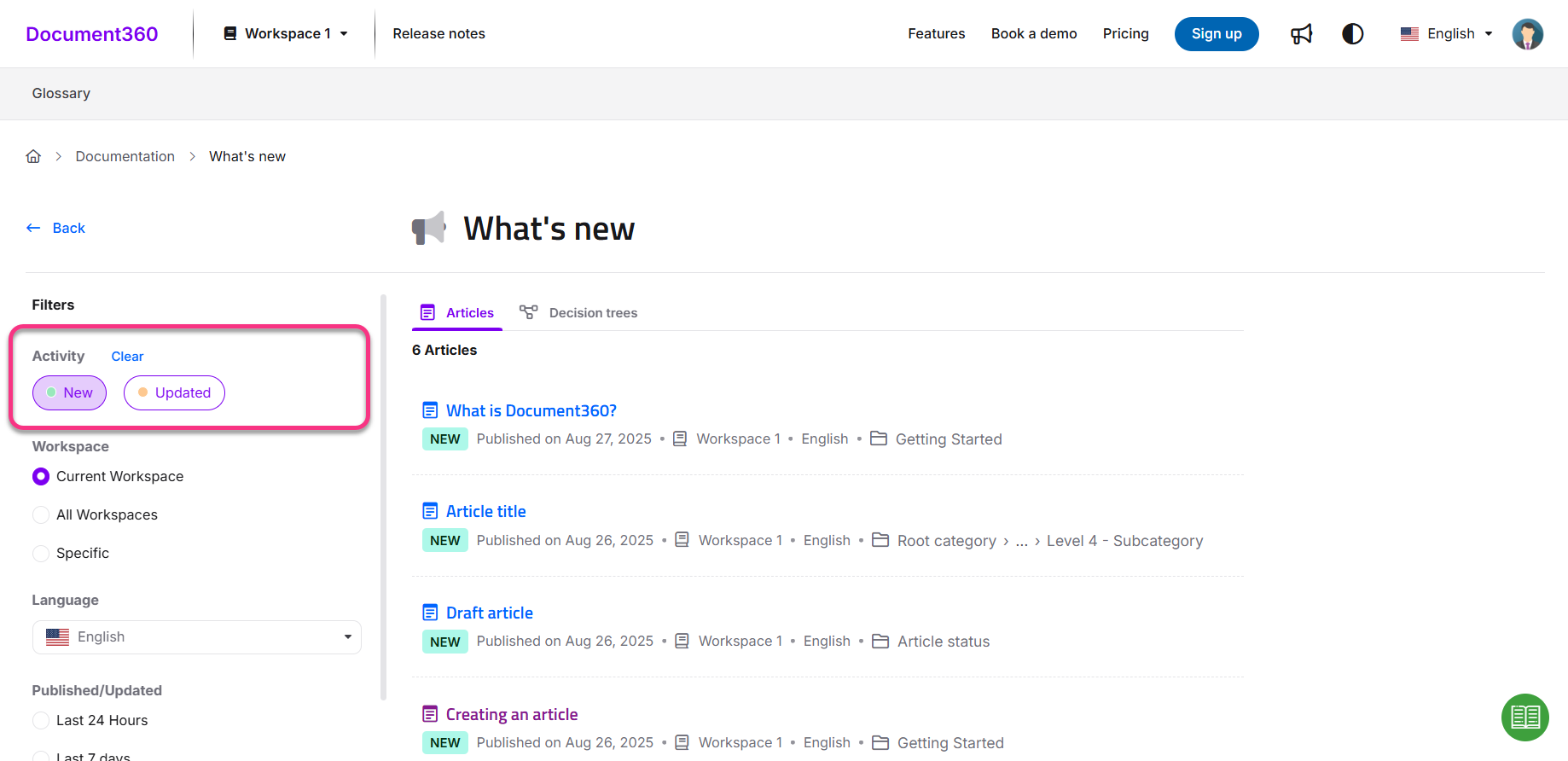Open the Workspace 1 dropdown in header

coord(286,33)
